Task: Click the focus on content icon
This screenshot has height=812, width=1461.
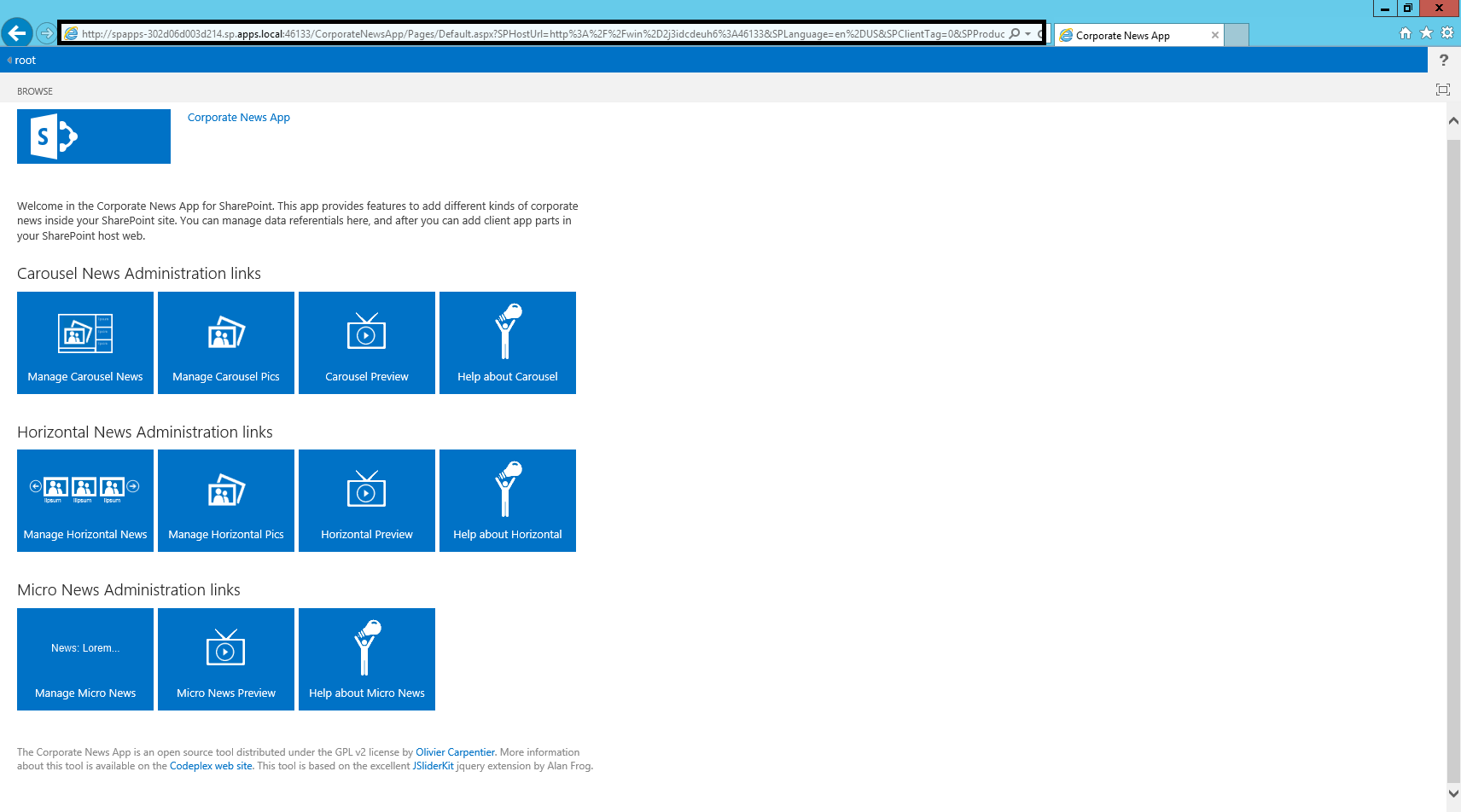Action: pyautogui.click(x=1443, y=90)
